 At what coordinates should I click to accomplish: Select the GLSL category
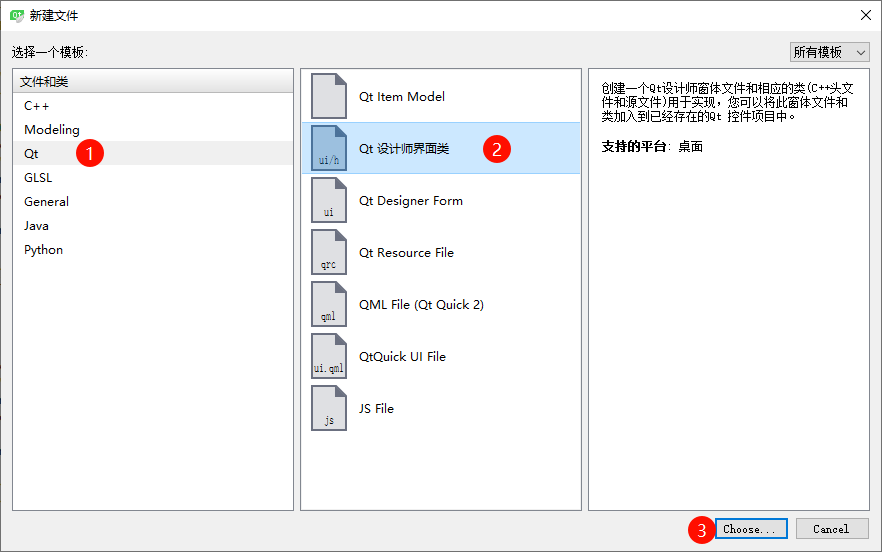[152, 178]
